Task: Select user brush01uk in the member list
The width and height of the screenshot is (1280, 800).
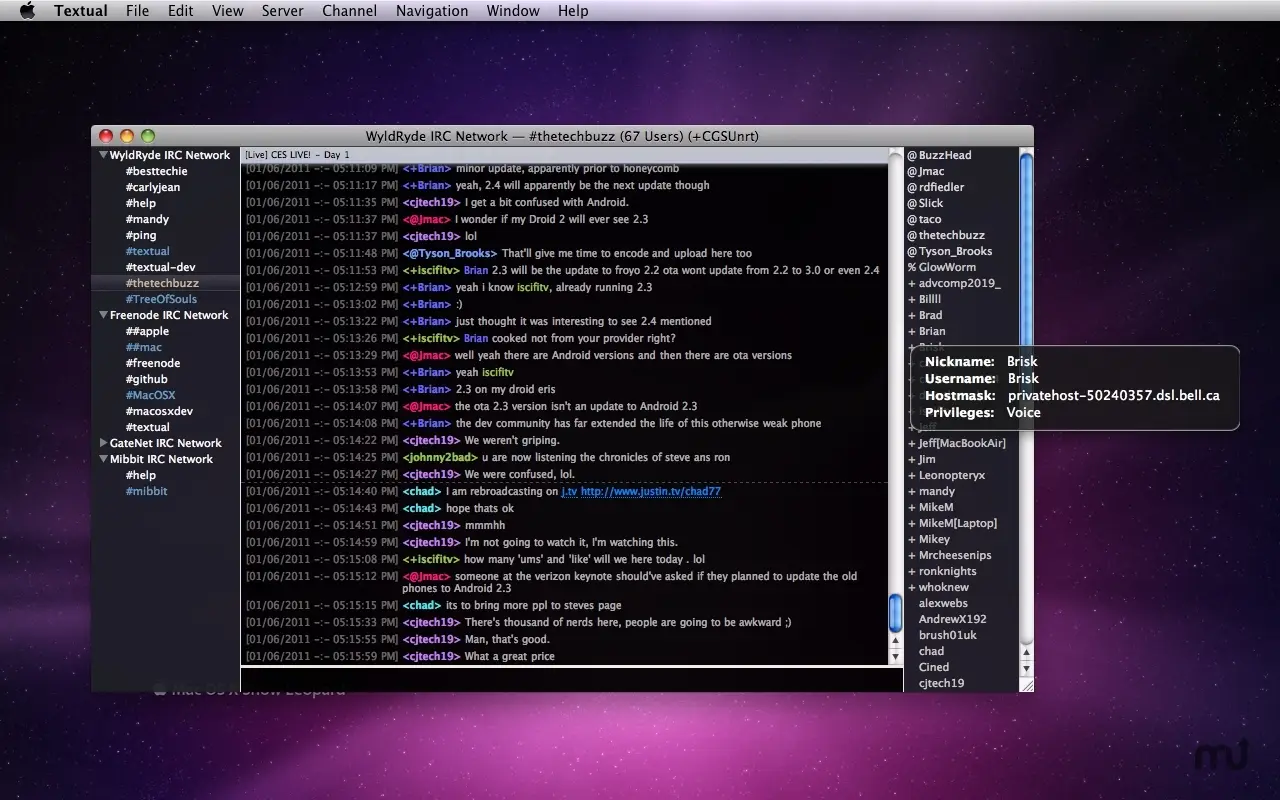Action: (x=947, y=635)
